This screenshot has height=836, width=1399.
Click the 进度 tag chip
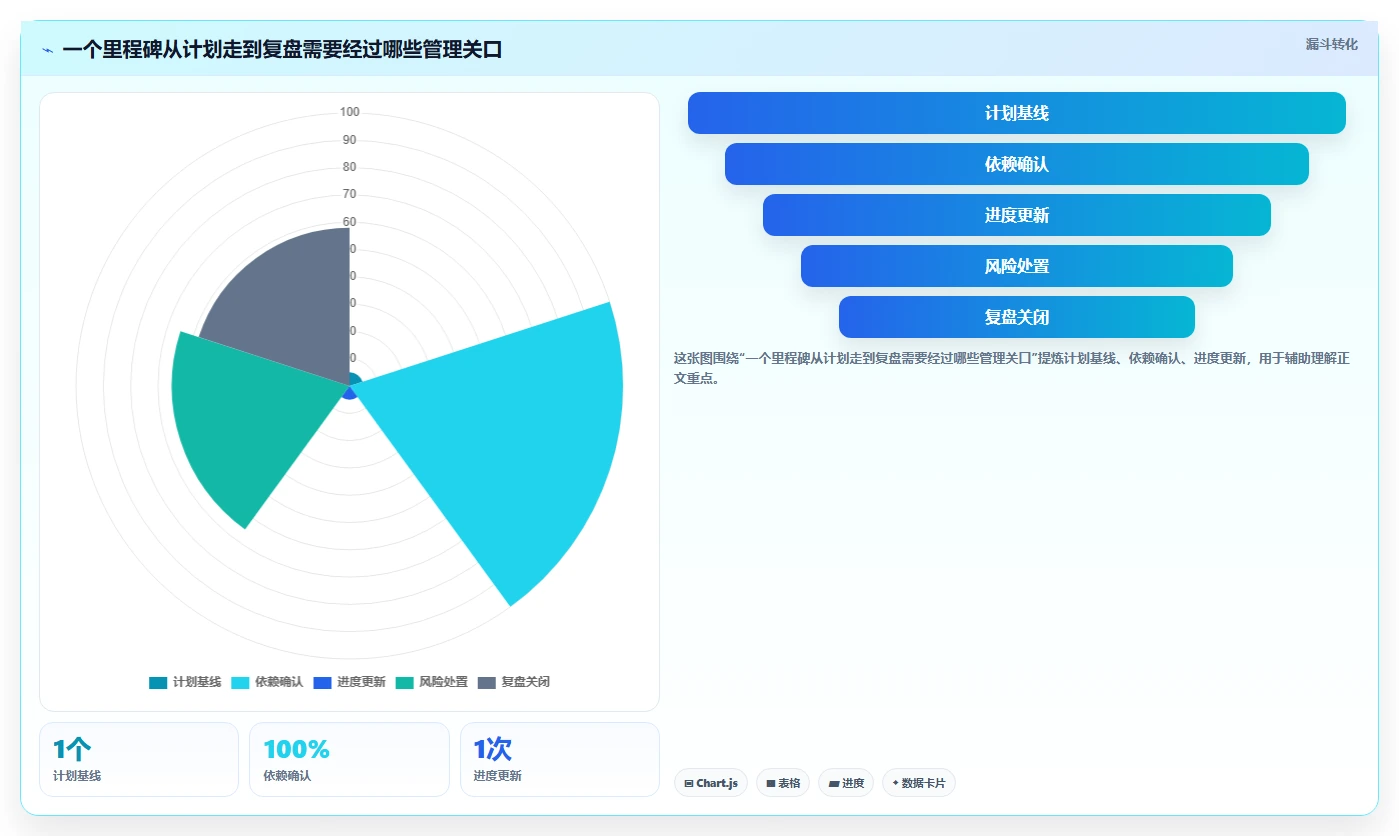coord(846,783)
